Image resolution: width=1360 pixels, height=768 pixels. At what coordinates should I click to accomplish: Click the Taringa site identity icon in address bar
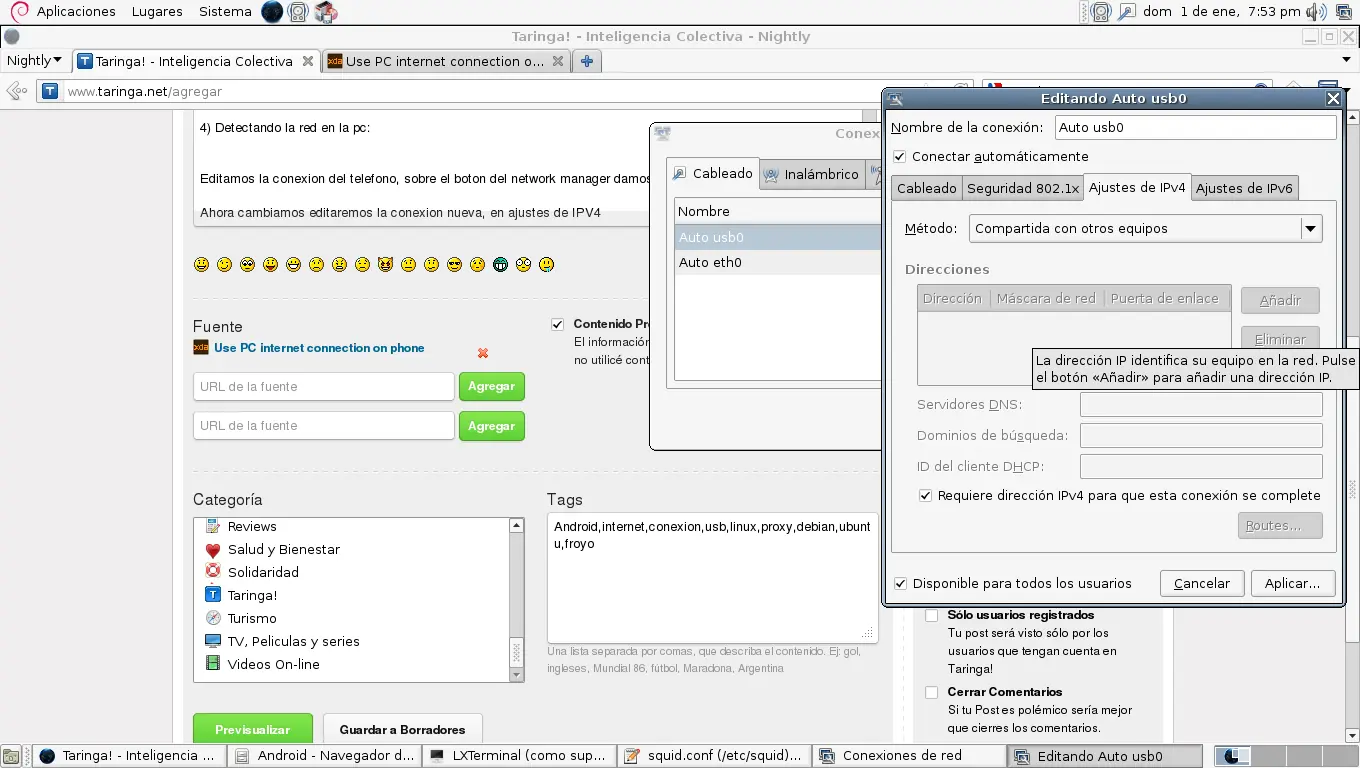[51, 91]
